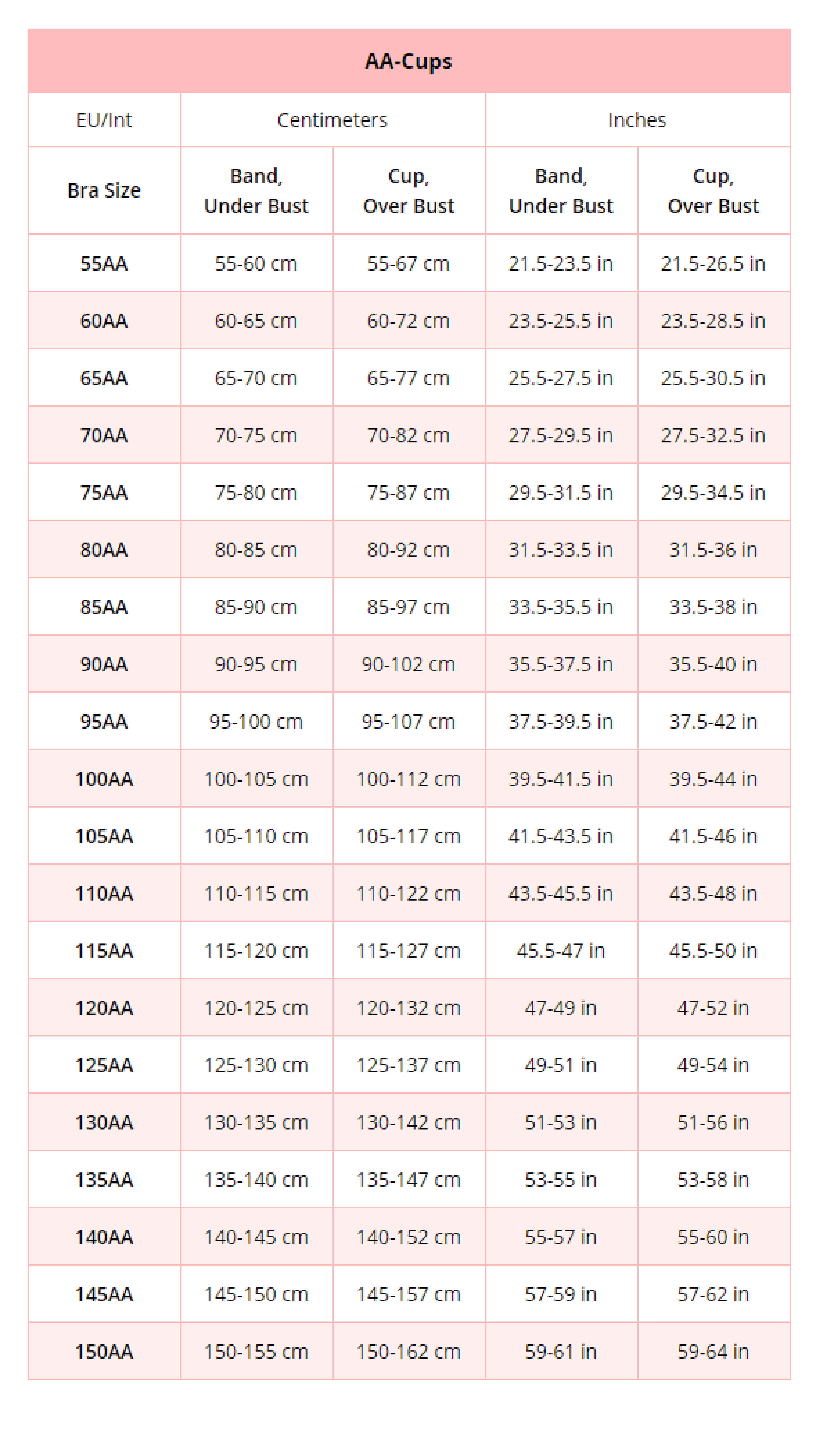
Task: Click the Inches column group header
Action: pos(637,120)
